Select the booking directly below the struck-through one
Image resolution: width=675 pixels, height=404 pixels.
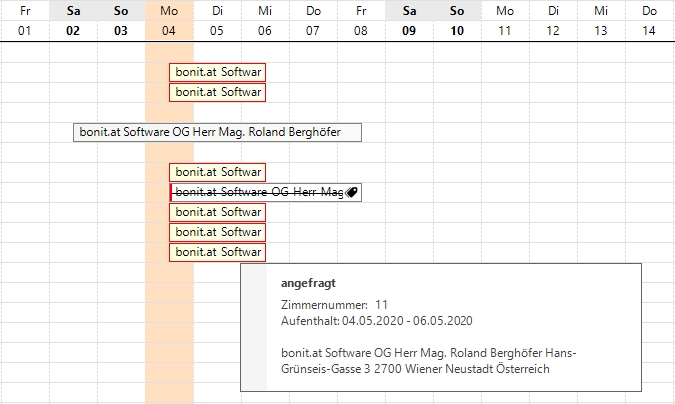217,212
